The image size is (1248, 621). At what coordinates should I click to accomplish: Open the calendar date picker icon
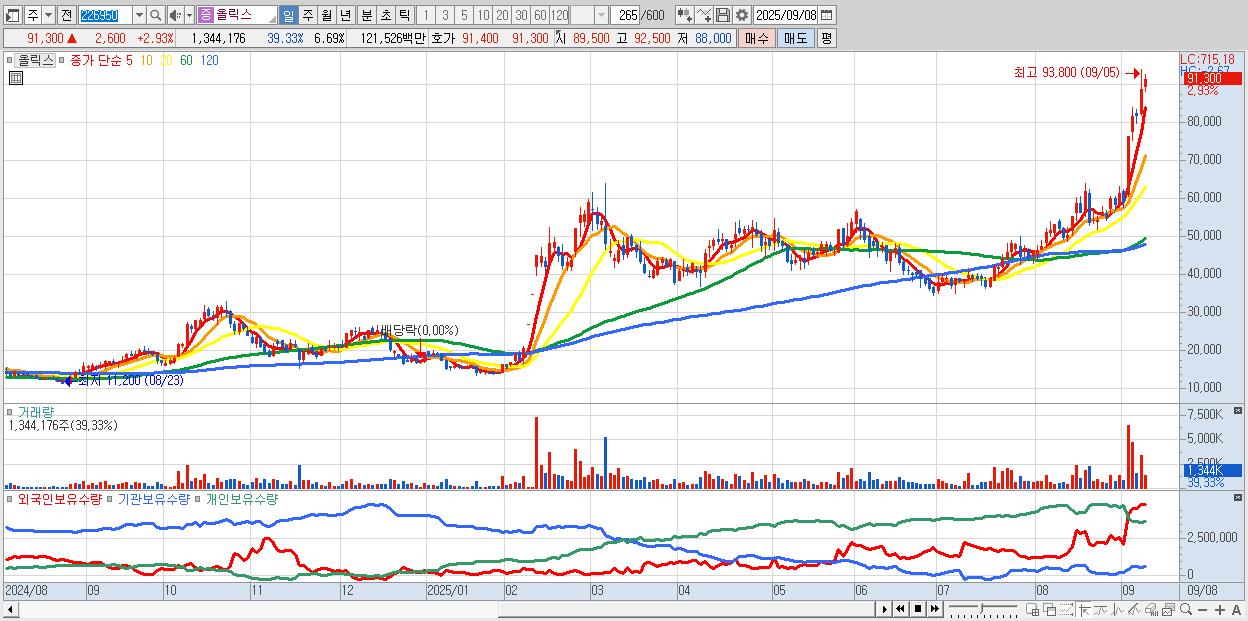tap(829, 15)
